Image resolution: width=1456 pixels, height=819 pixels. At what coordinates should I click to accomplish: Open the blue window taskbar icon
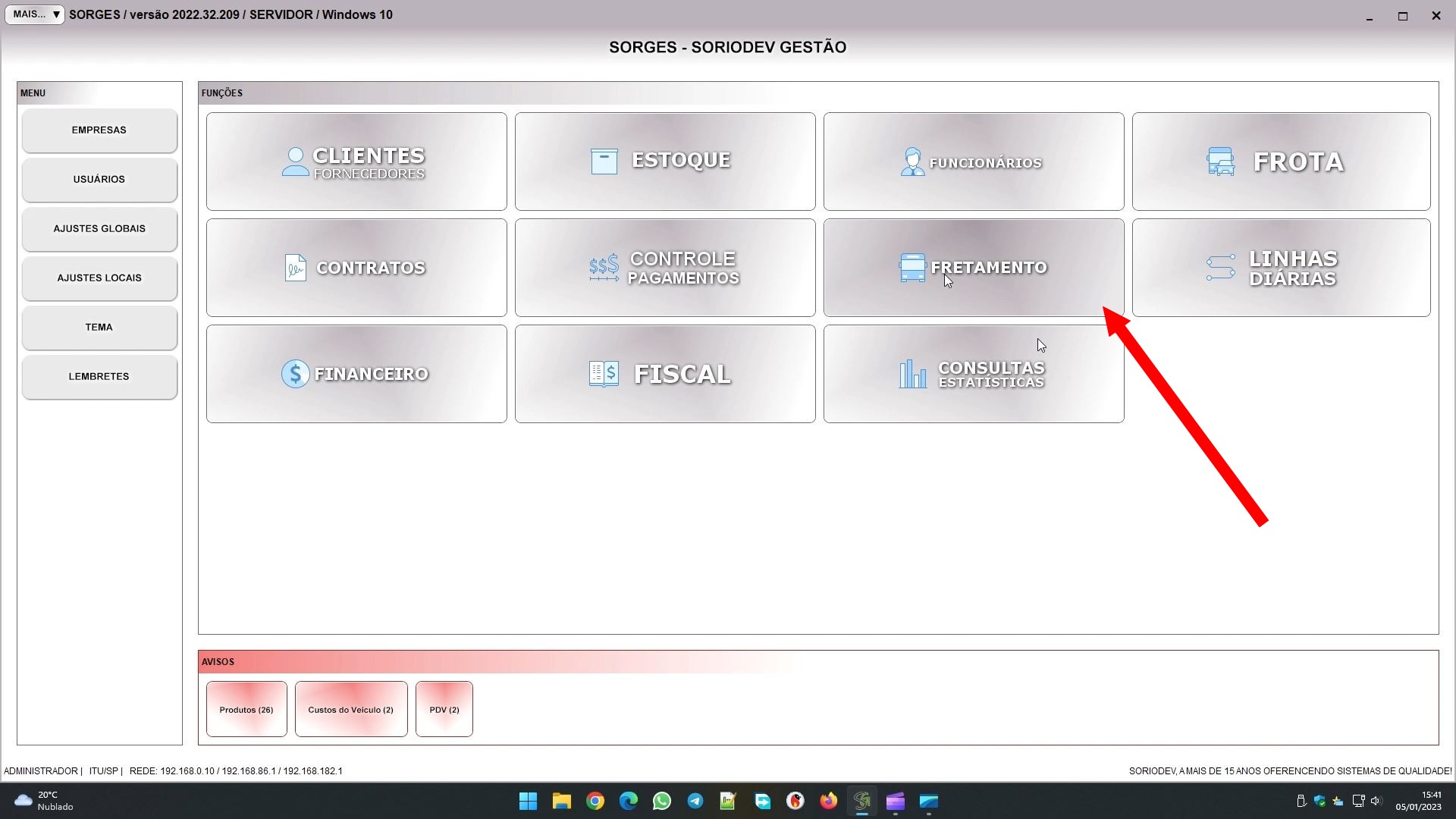(929, 801)
